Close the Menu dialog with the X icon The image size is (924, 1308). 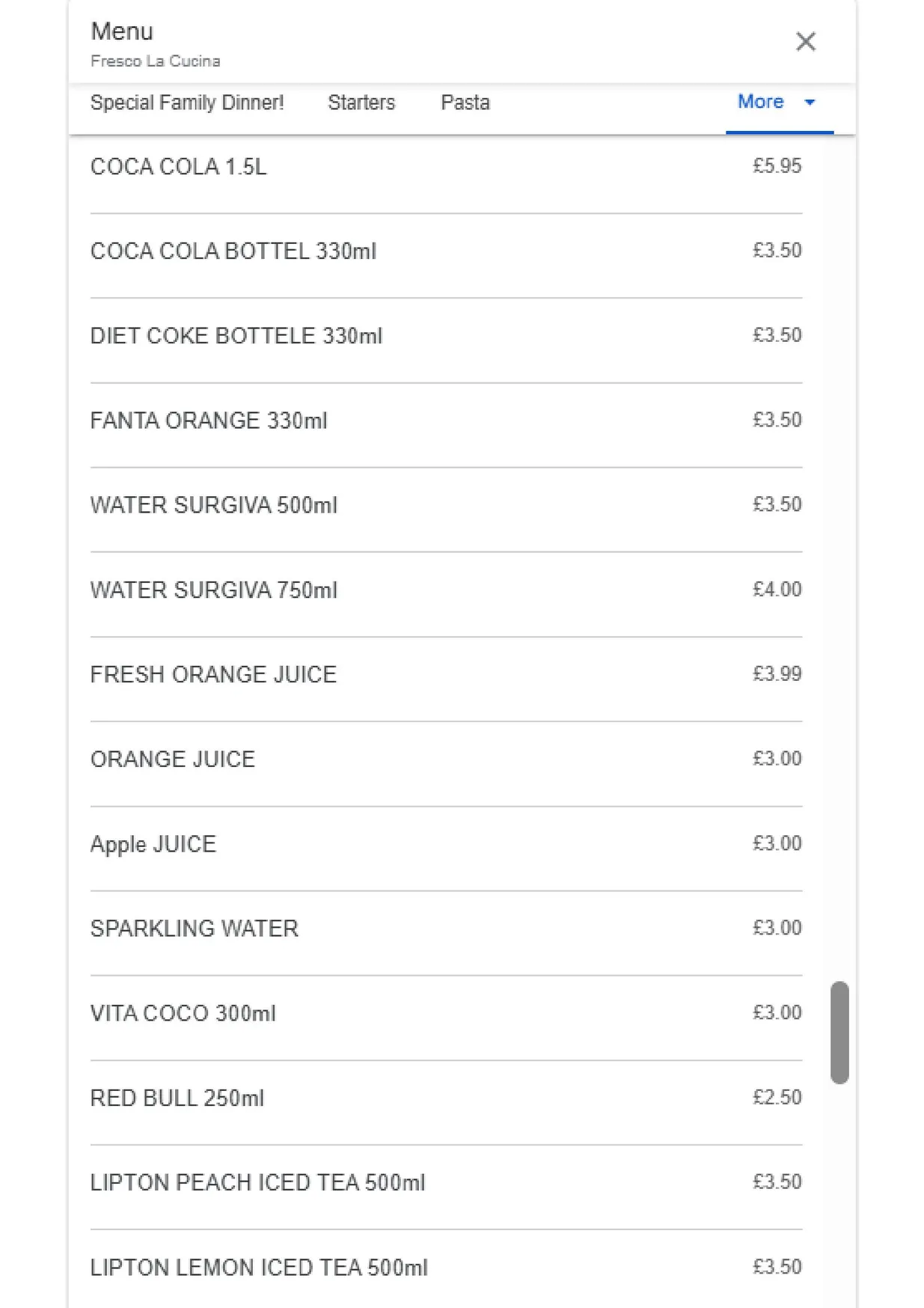point(805,41)
